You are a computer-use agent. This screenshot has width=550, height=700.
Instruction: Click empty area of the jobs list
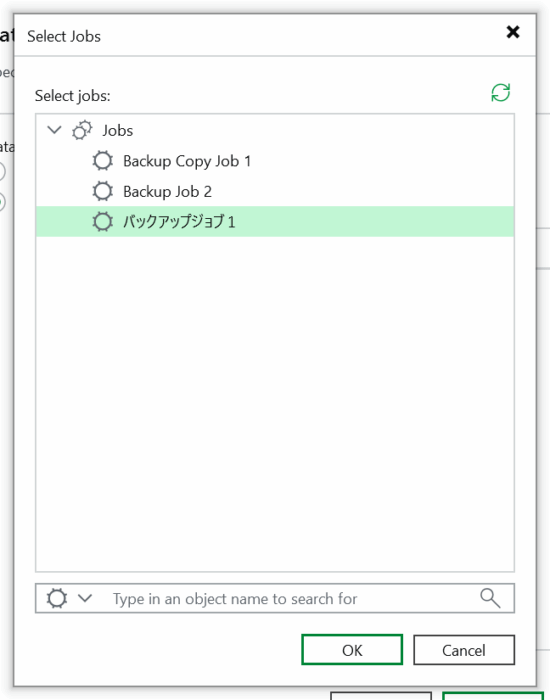(x=275, y=402)
